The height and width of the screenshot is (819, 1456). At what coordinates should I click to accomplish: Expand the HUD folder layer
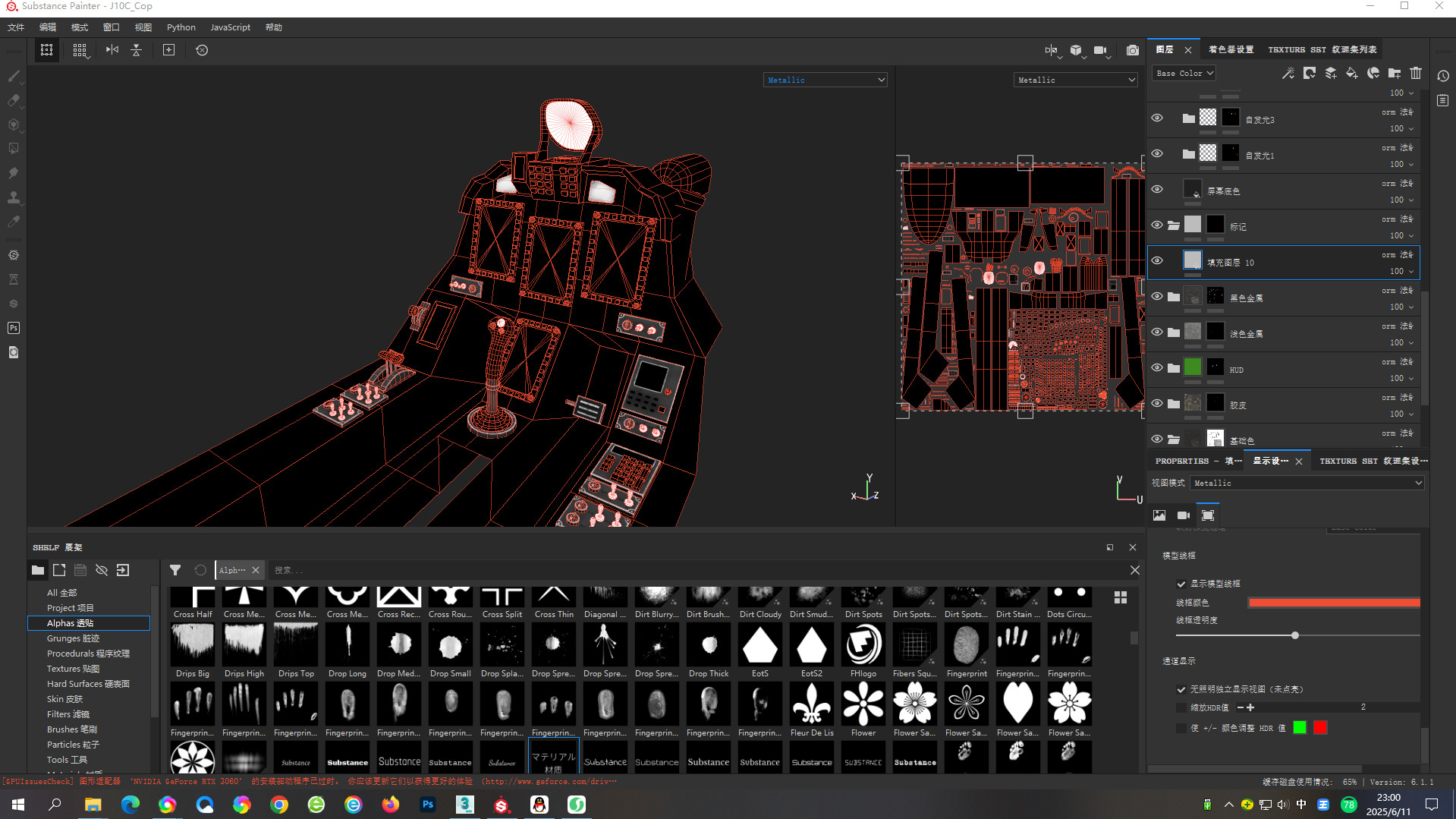1174,367
